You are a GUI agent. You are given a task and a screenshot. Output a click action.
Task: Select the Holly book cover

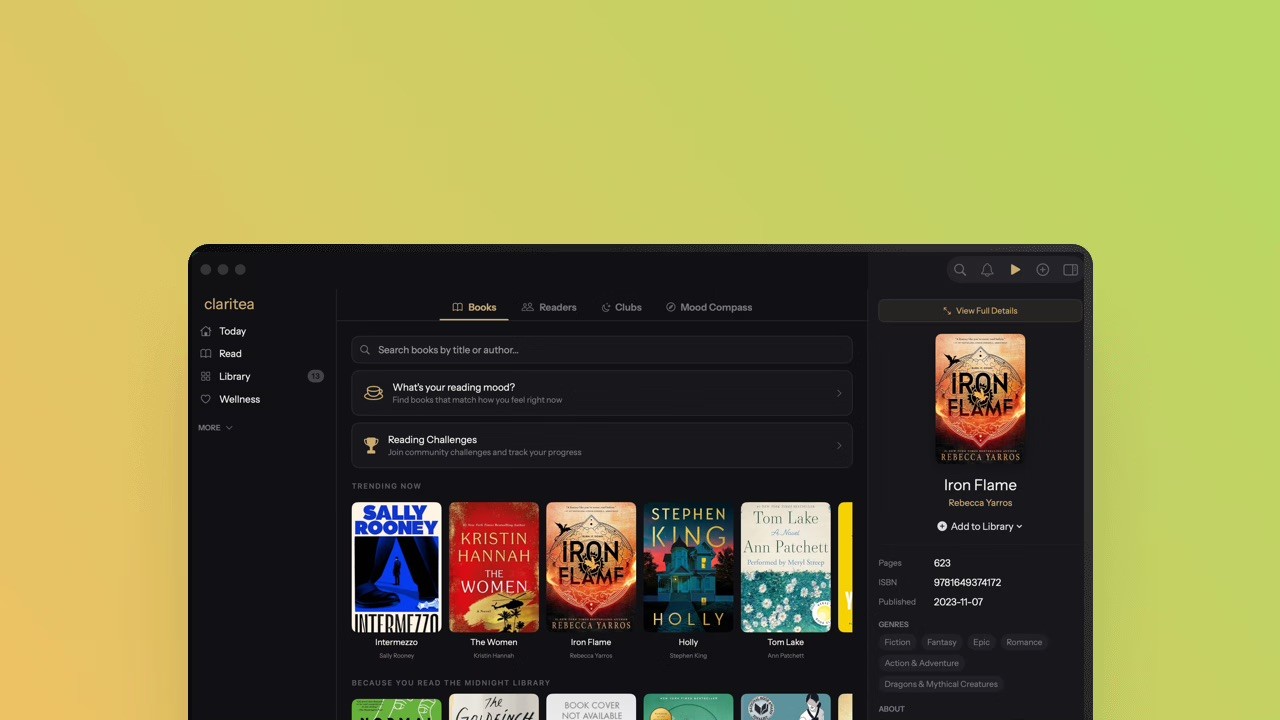[688, 567]
